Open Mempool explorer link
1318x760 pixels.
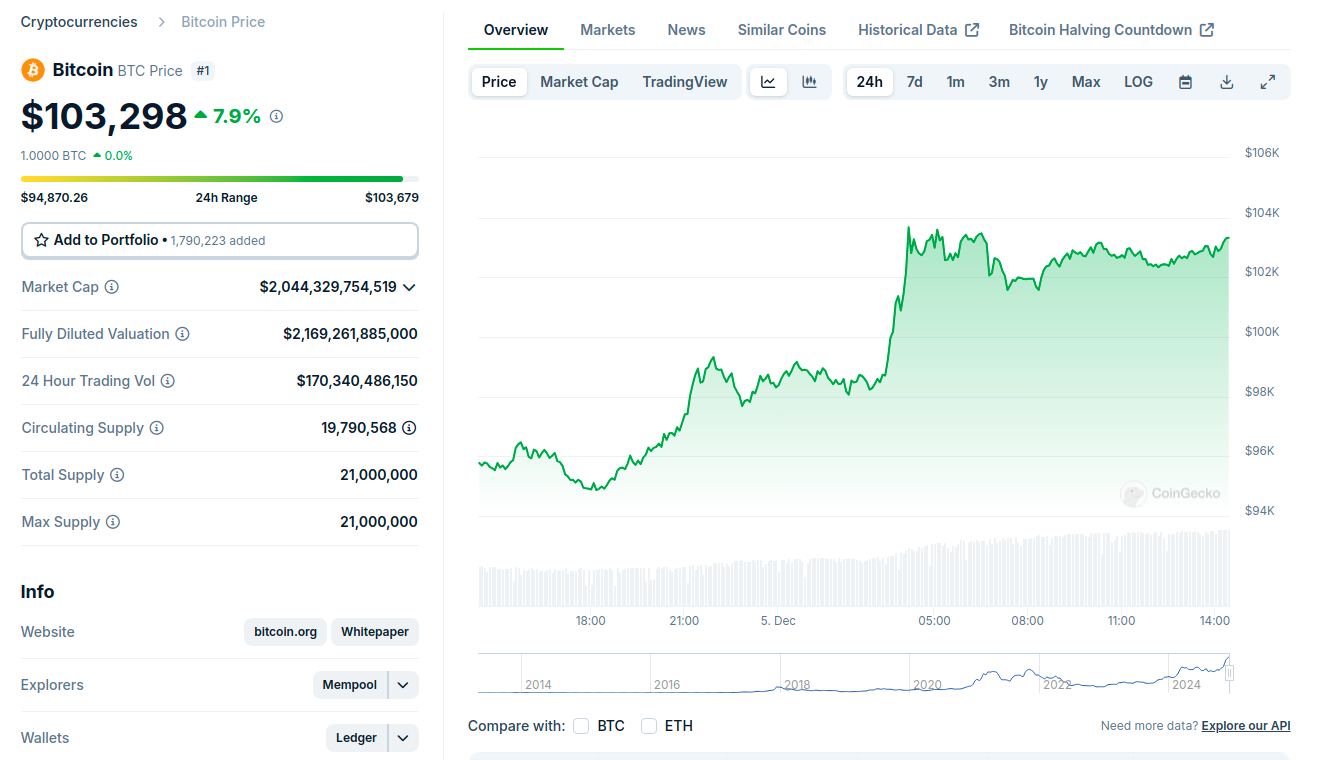point(350,685)
